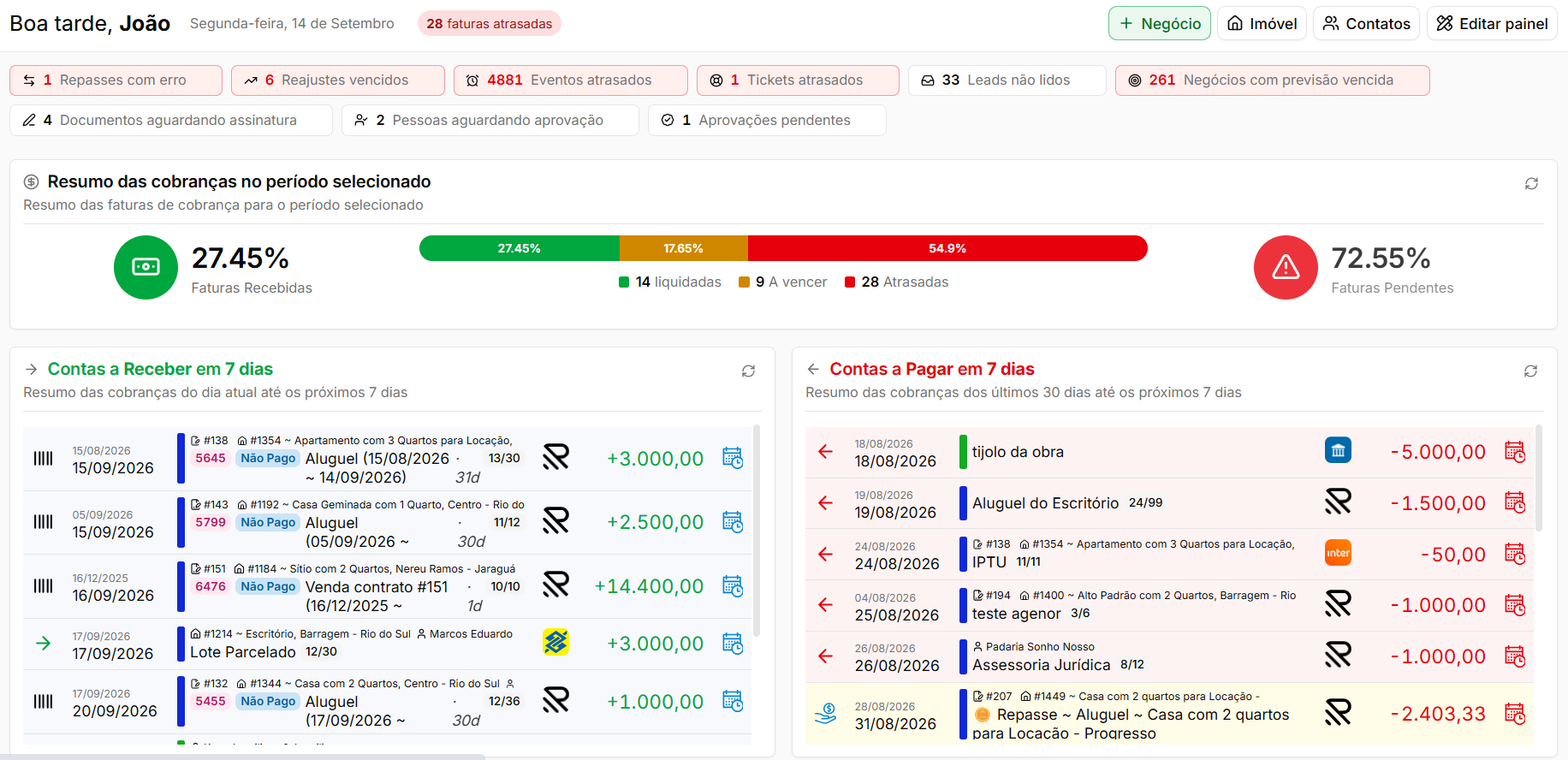Open 4881 Eventos atrasados
The width and height of the screenshot is (1568, 760).
point(571,80)
